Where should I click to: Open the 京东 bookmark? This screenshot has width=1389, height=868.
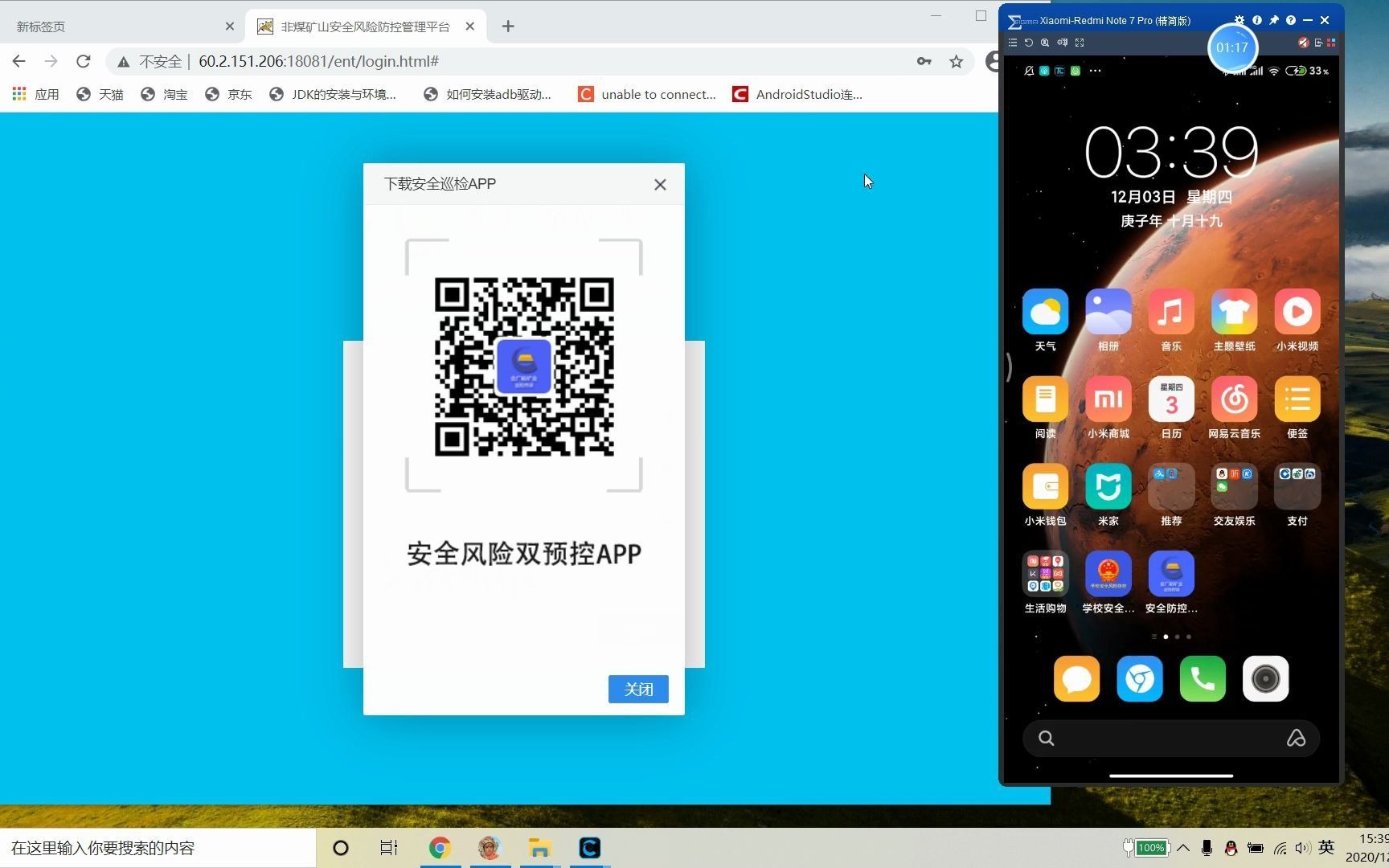228,94
